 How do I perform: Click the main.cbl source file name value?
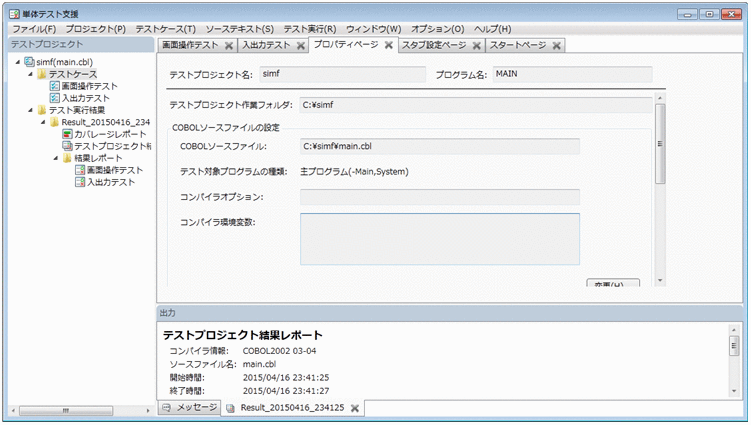260,364
